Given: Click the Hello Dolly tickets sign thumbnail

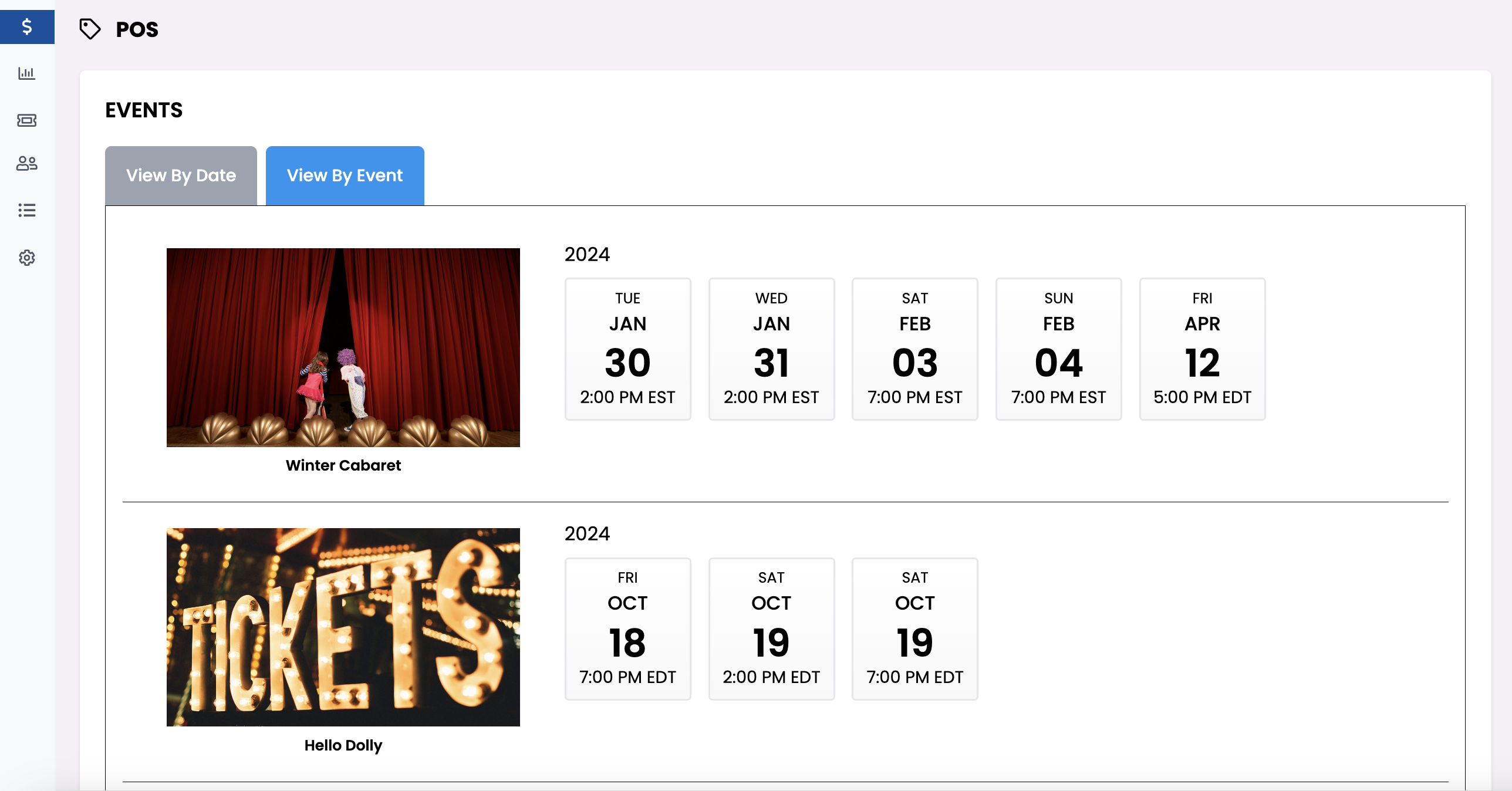Looking at the screenshot, I should [x=343, y=627].
